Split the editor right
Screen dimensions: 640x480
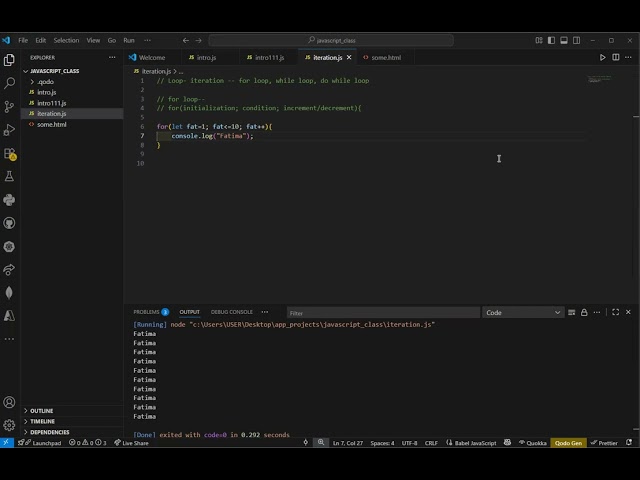[x=616, y=58]
